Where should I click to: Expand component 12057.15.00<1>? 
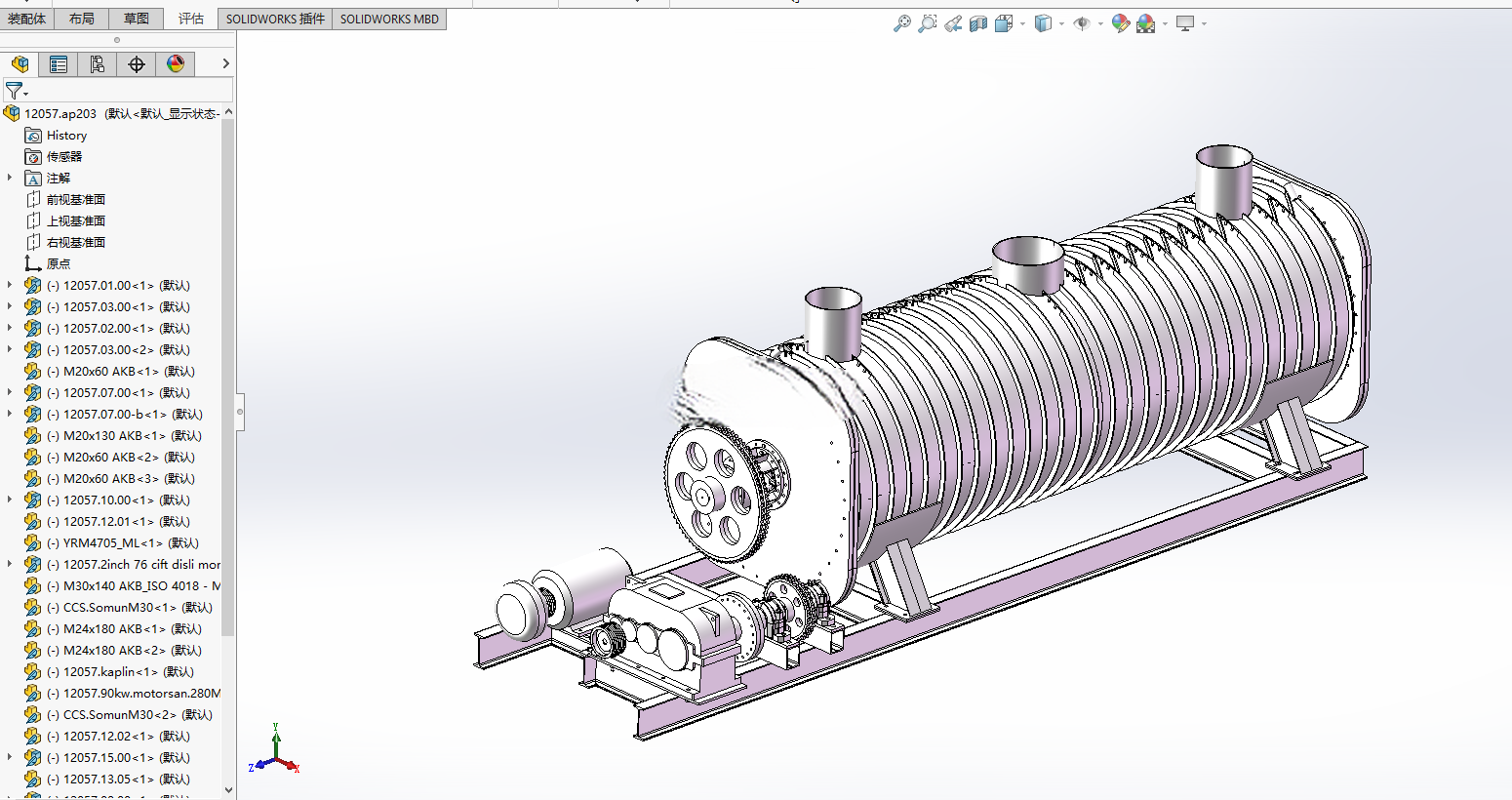(x=10, y=758)
